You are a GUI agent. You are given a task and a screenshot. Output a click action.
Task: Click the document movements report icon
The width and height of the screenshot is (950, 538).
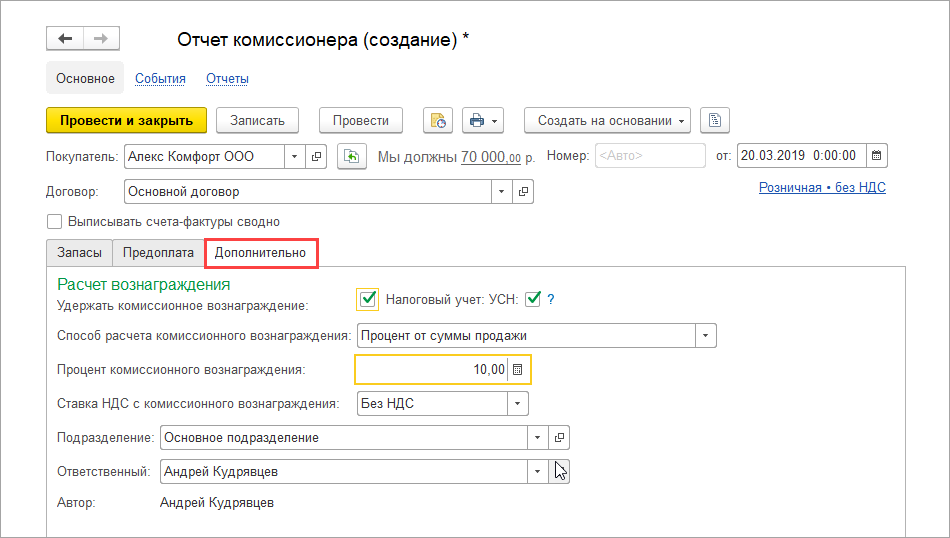pyautogui.click(x=438, y=121)
